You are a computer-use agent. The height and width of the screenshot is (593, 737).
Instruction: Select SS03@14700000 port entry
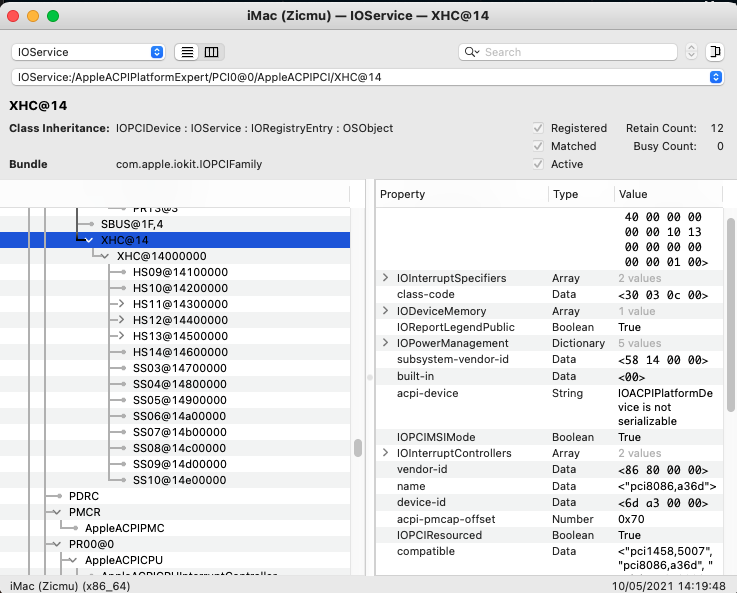tap(175, 368)
